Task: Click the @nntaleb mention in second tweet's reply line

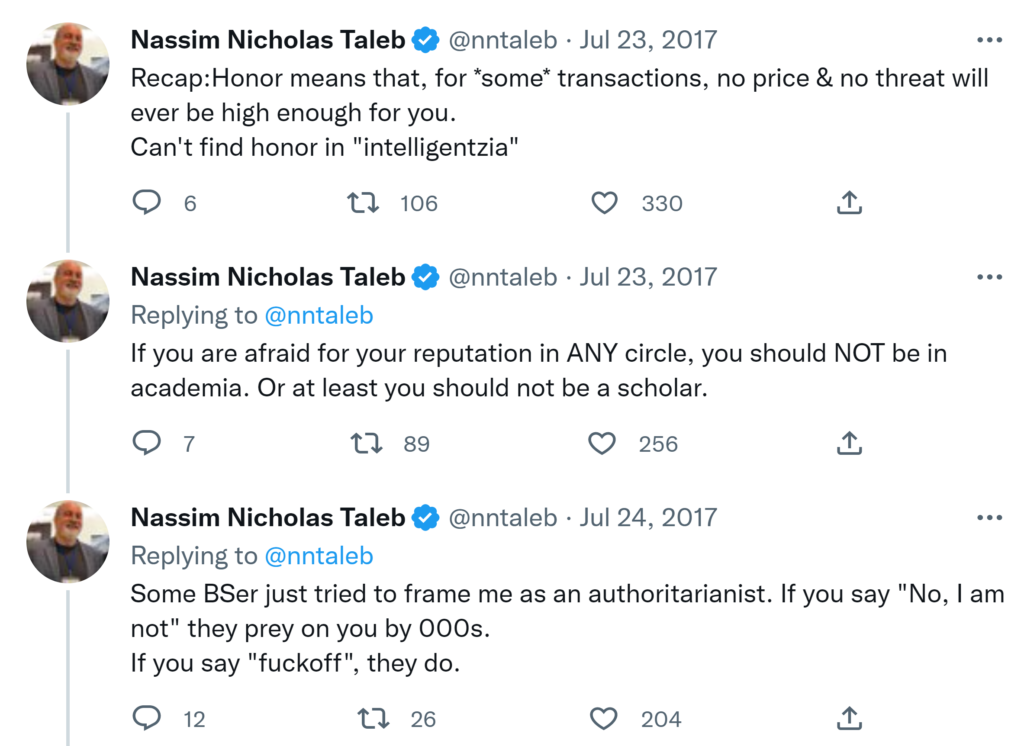Action: [318, 316]
